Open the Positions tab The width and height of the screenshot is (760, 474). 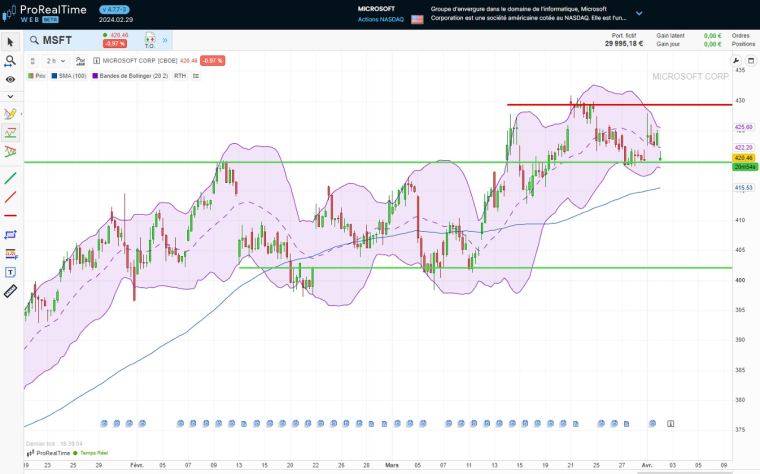[742, 44]
